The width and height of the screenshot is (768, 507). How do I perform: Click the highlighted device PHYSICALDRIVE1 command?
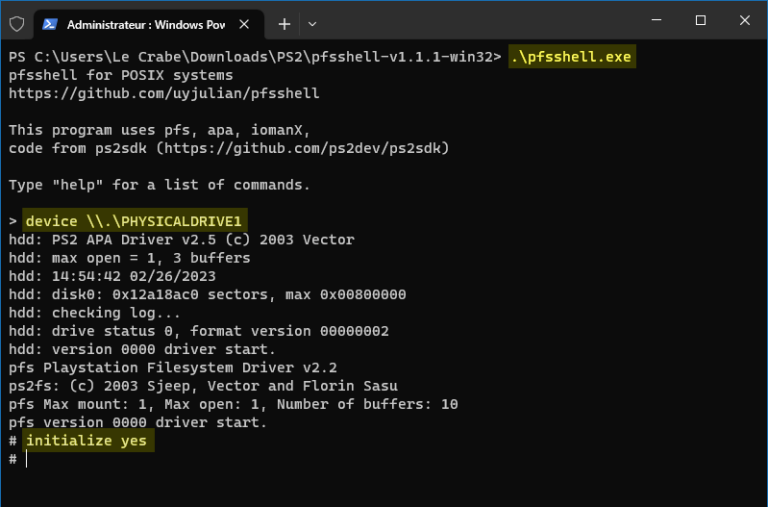135,221
